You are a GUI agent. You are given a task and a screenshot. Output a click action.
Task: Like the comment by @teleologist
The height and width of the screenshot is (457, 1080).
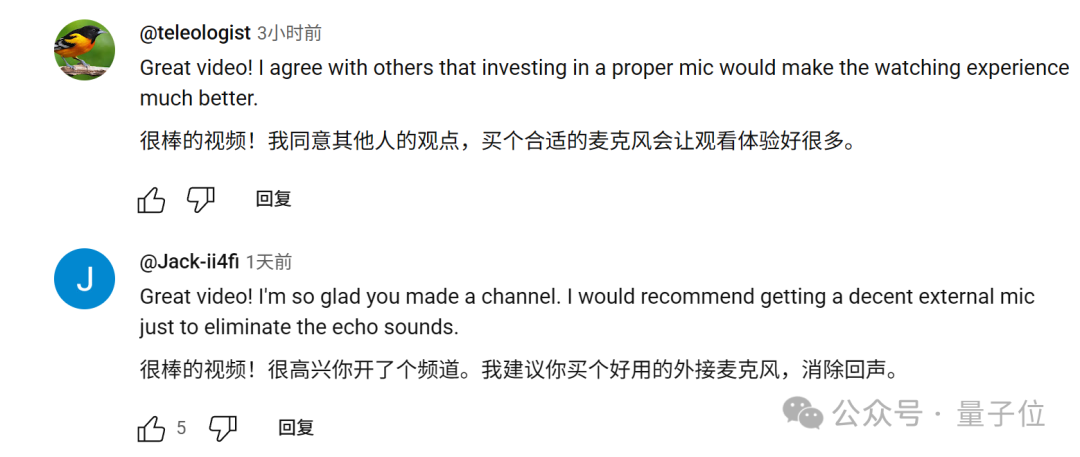[152, 200]
